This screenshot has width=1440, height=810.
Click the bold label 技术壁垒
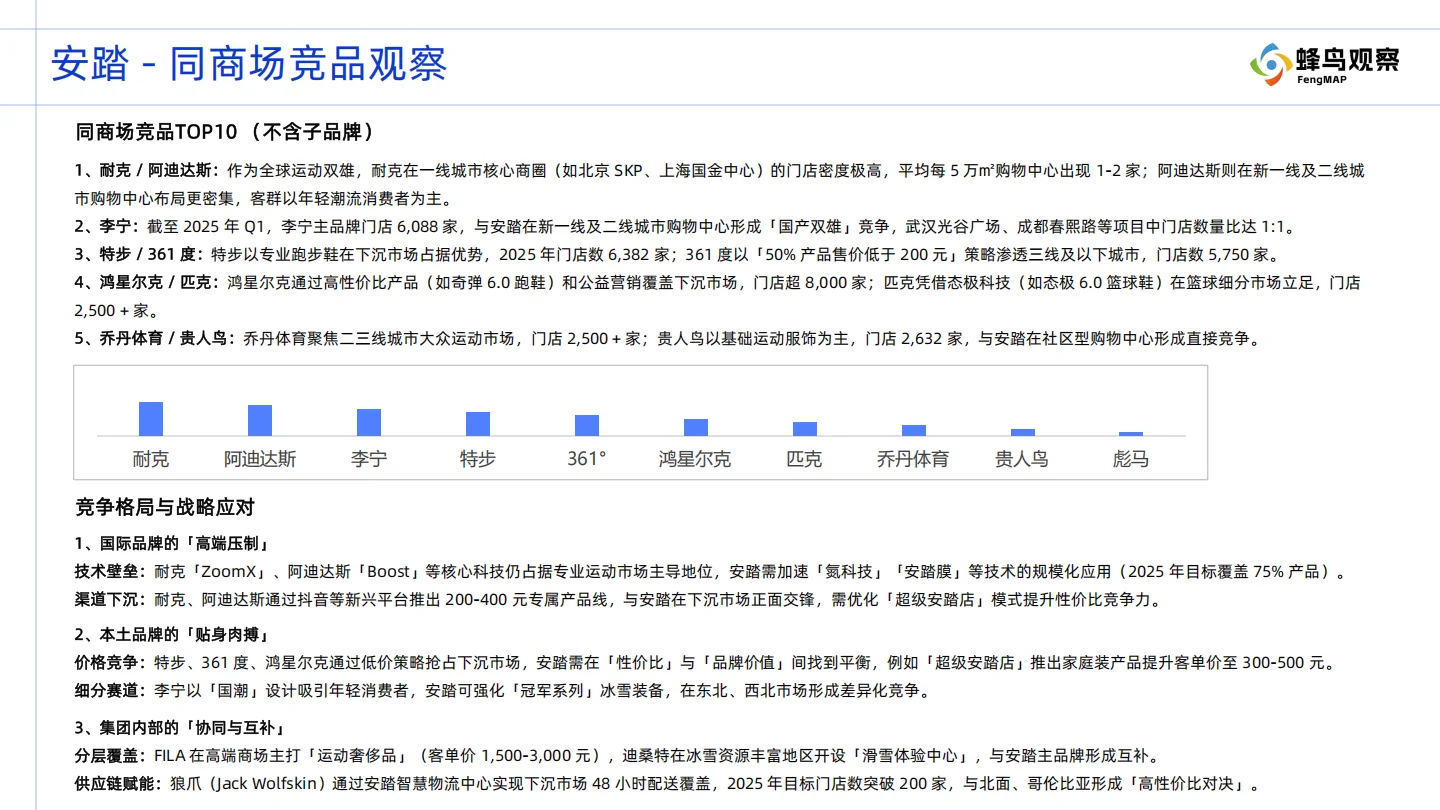(112, 572)
